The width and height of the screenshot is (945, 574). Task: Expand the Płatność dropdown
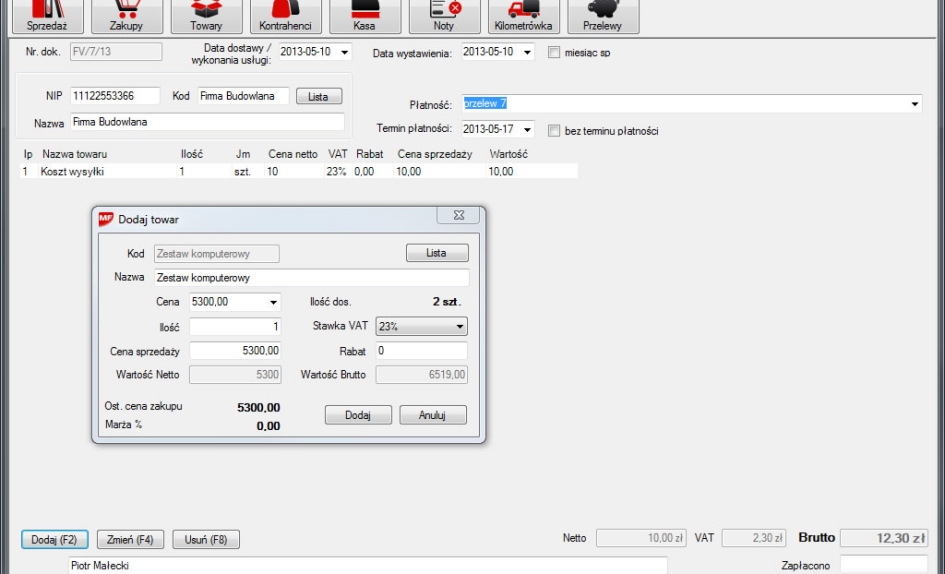[x=914, y=104]
